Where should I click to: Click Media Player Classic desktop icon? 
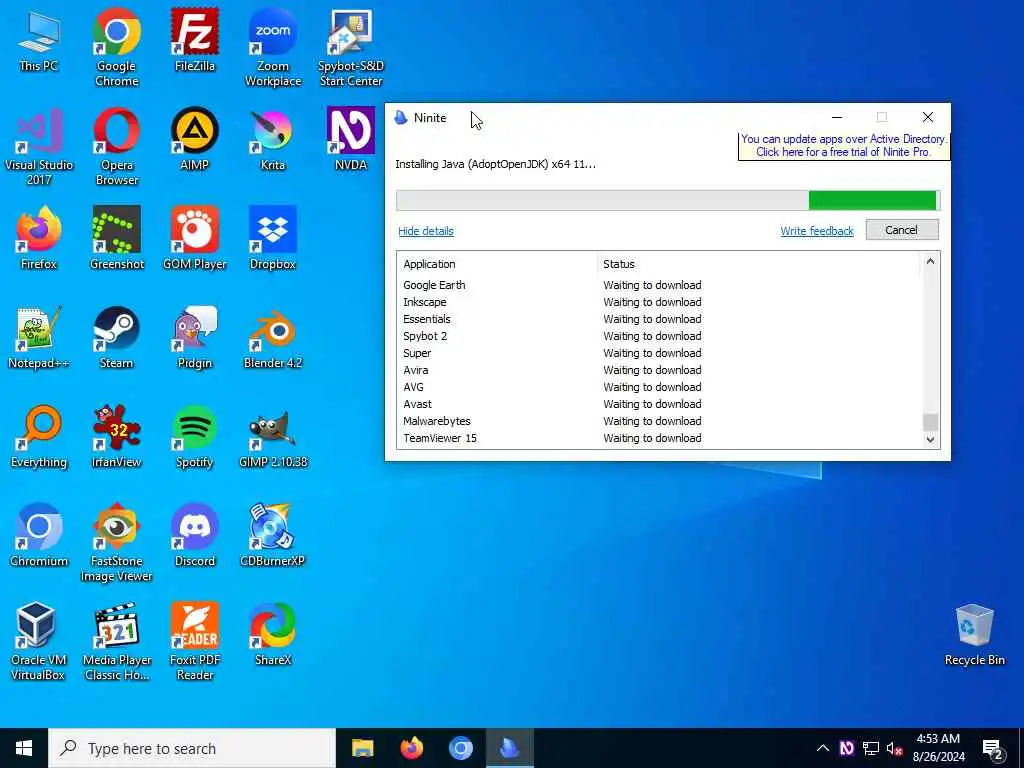116,641
